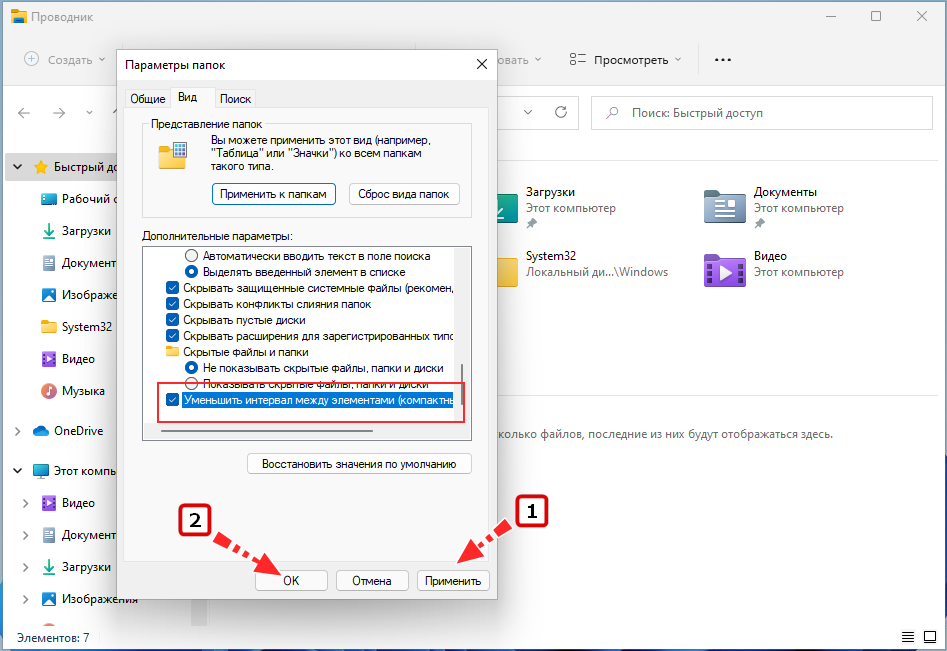Screen dimensions: 947x651
Task: Select Изображения icon under Этот компьютер
Action: 48,598
